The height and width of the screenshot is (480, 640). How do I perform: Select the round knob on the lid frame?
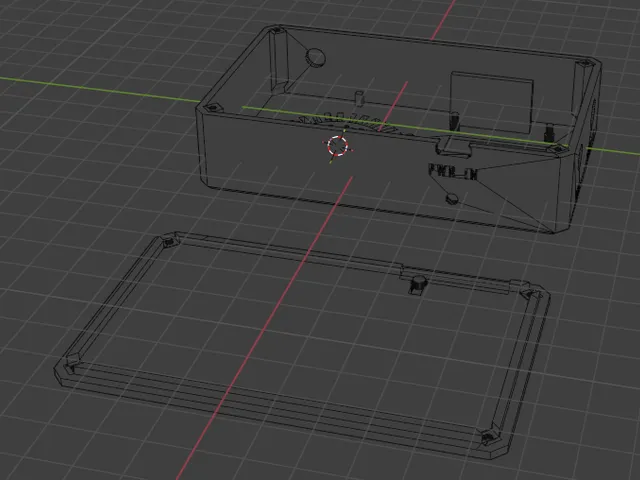click(418, 284)
